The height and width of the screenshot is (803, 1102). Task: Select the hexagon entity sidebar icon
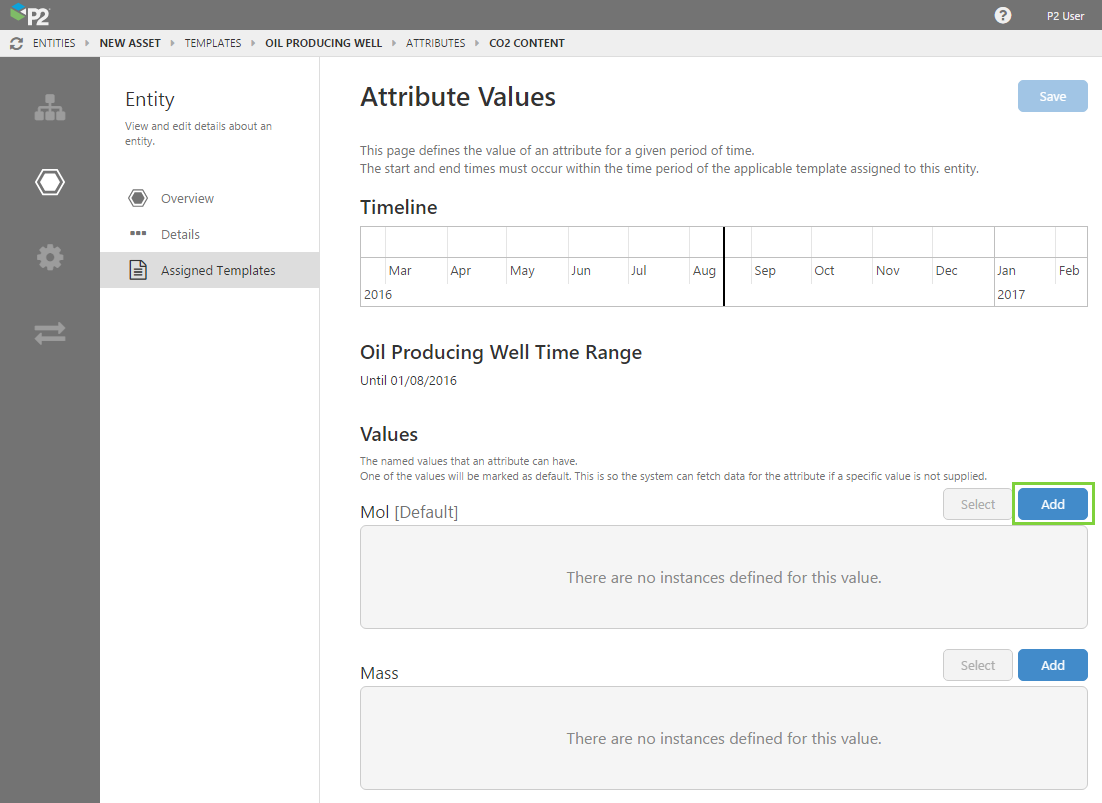50,182
